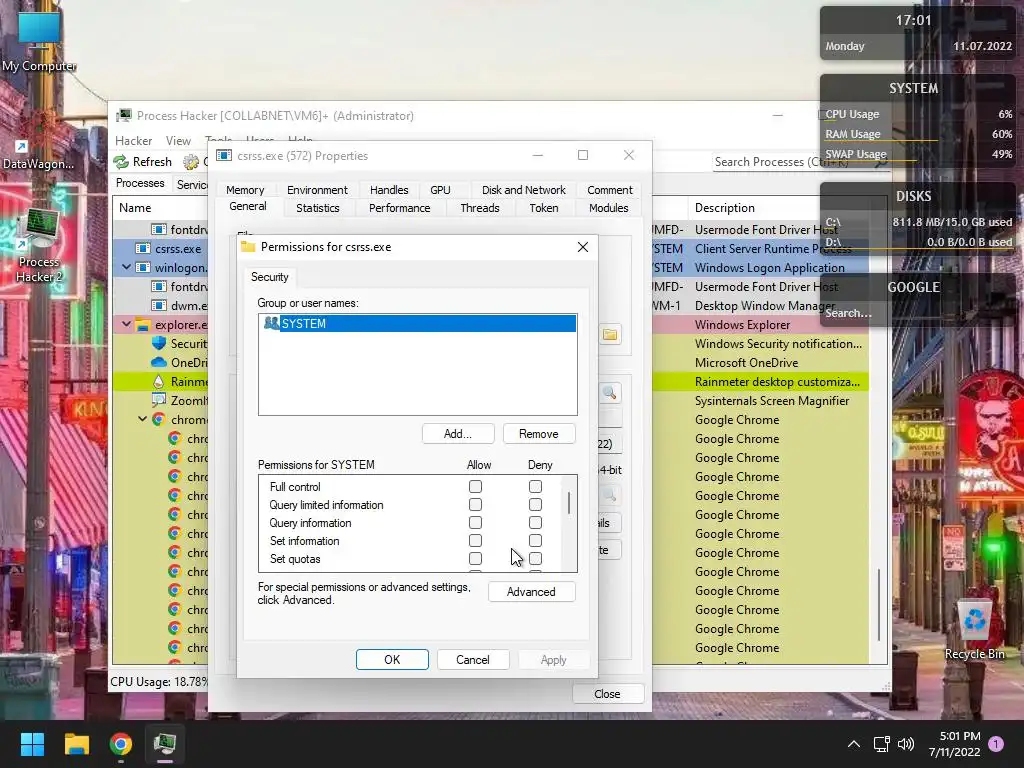Viewport: 1024px width, 768px height.
Task: Click the explorer.exe folder icon in process list
Action: [x=142, y=325]
